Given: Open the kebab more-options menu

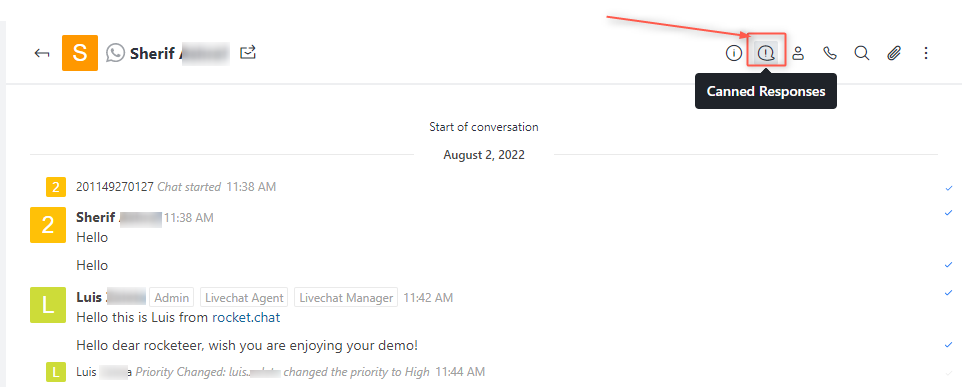Looking at the screenshot, I should [x=926, y=53].
